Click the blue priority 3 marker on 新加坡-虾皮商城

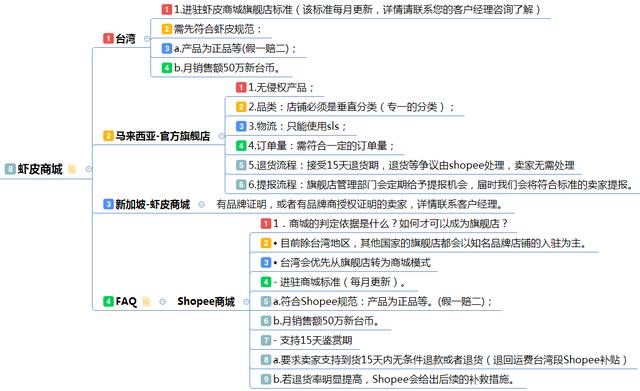(108, 204)
